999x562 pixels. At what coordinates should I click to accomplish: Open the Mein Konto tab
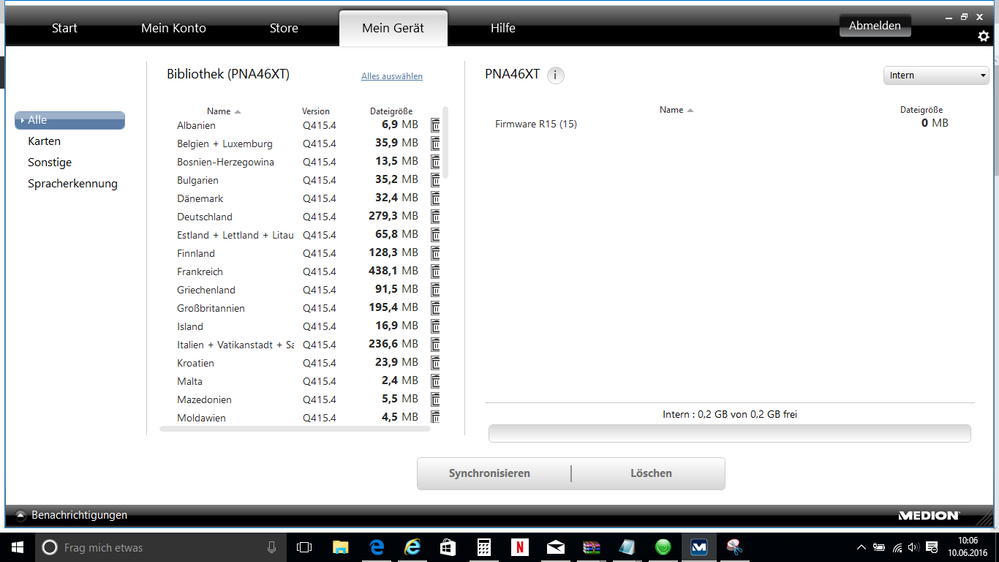(173, 28)
